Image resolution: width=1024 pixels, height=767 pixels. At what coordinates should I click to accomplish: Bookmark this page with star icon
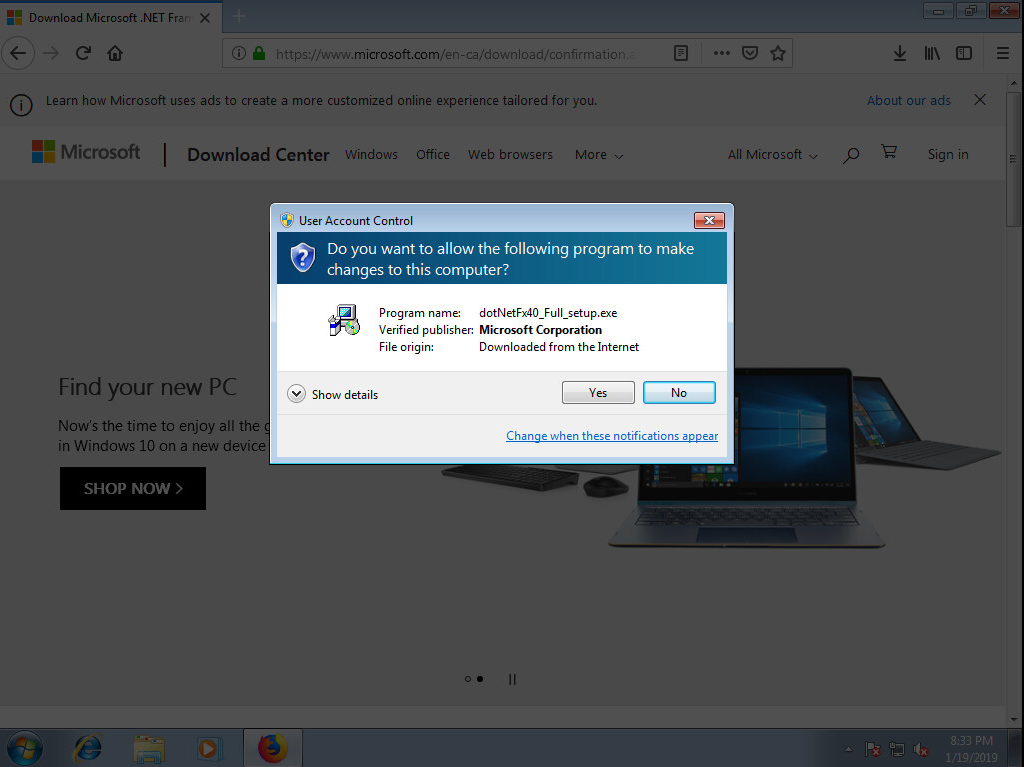(777, 54)
